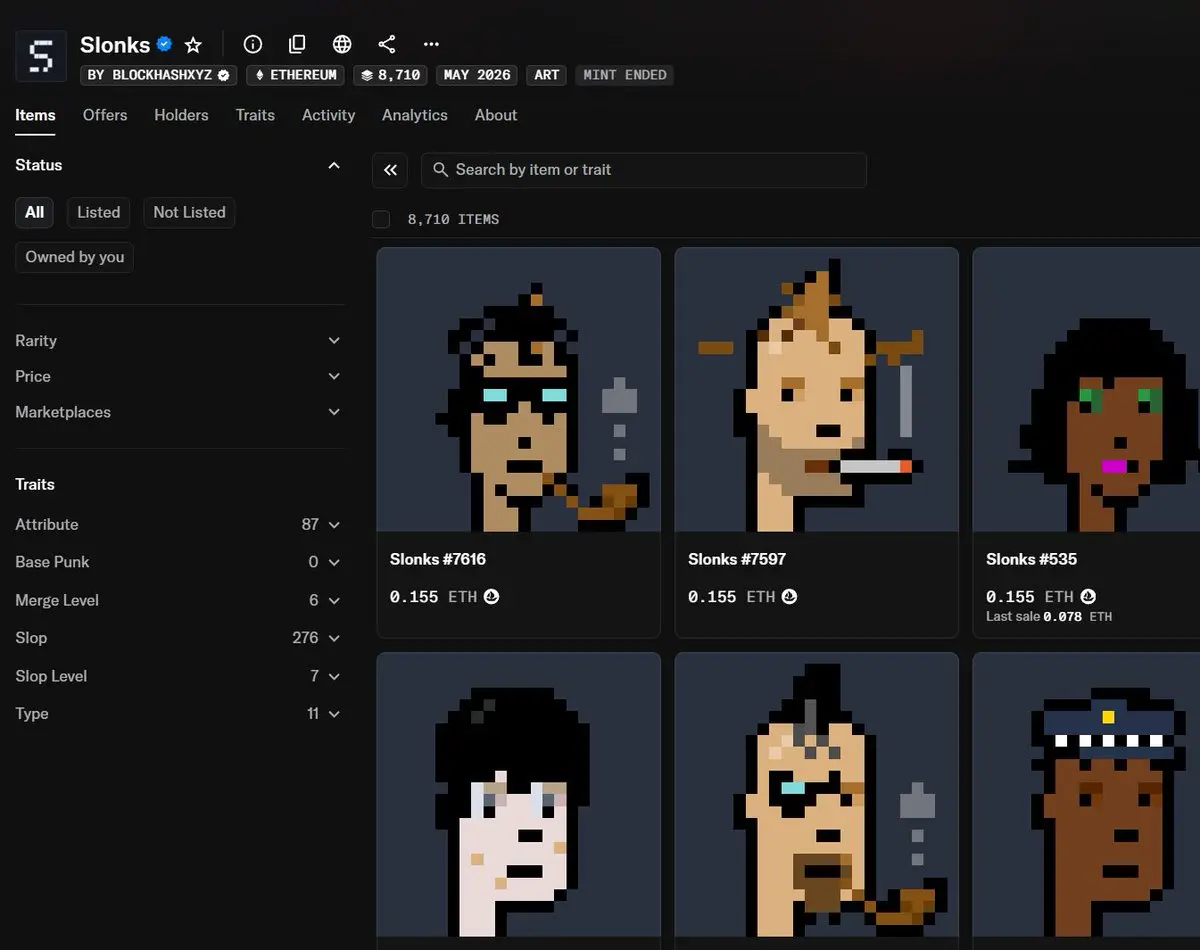This screenshot has height=950, width=1200.
Task: Click the OpenSea icon on Slonks #535 price
Action: point(1088,596)
